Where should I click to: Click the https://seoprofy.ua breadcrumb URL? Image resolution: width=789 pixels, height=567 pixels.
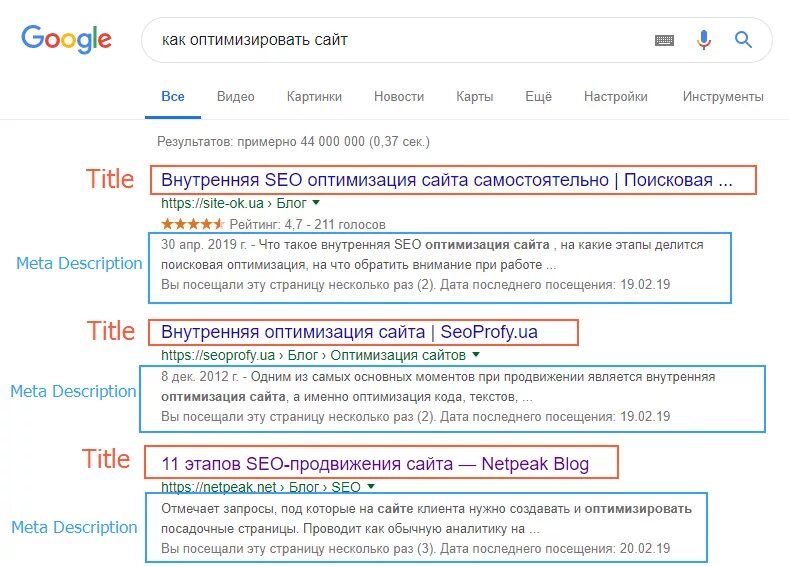click(313, 355)
